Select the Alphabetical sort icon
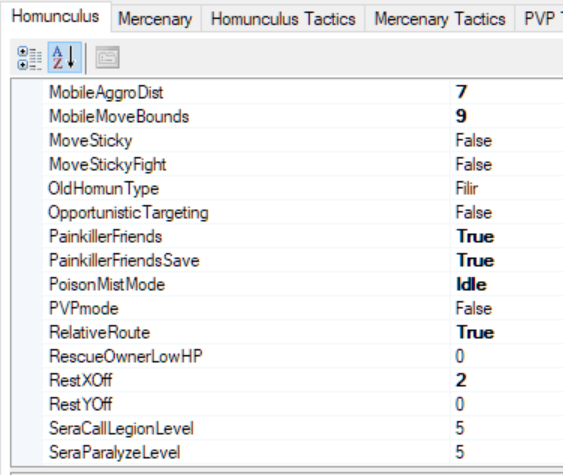 tap(65, 57)
